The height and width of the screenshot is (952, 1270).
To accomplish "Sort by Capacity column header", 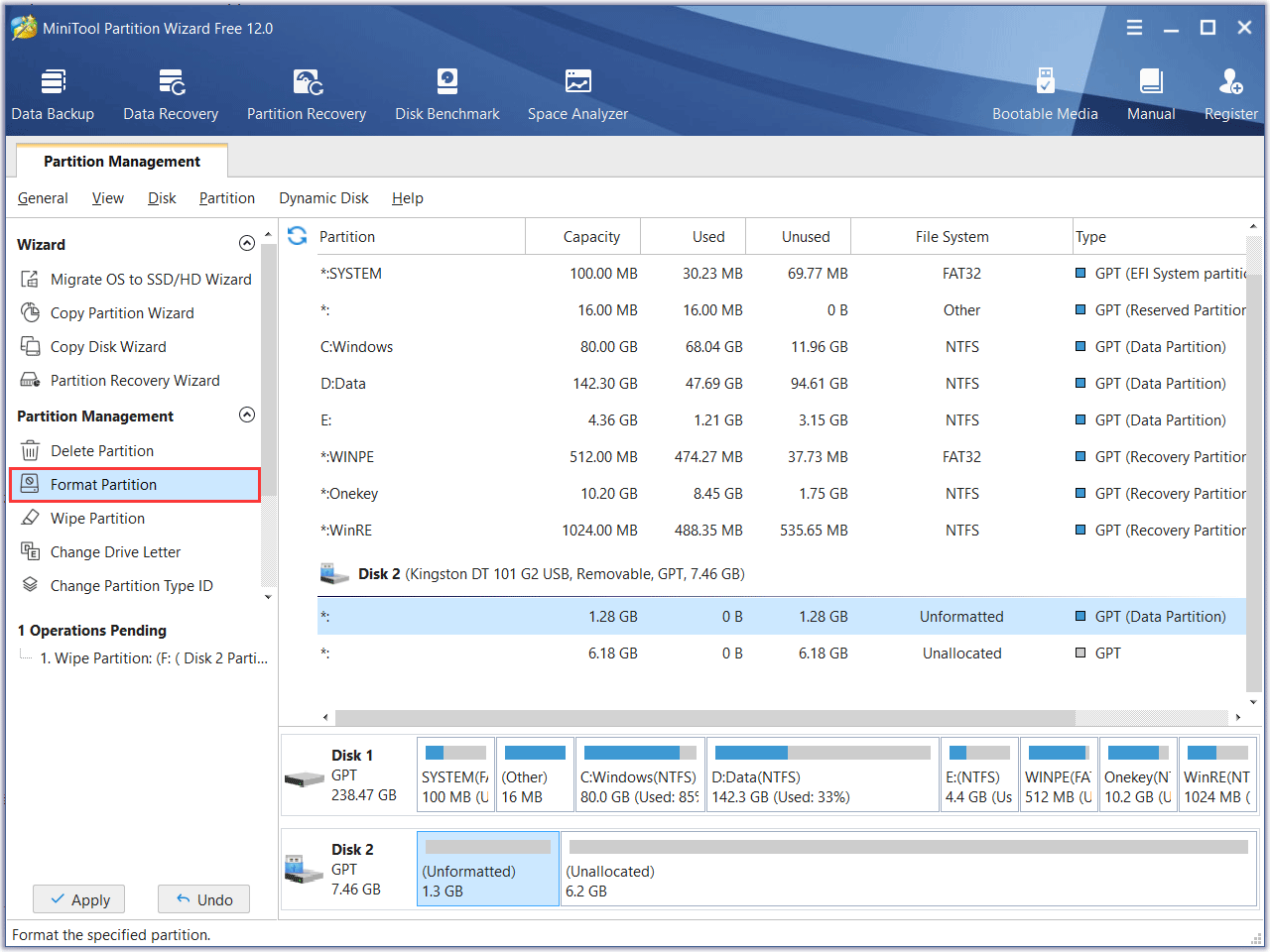I will click(582, 237).
